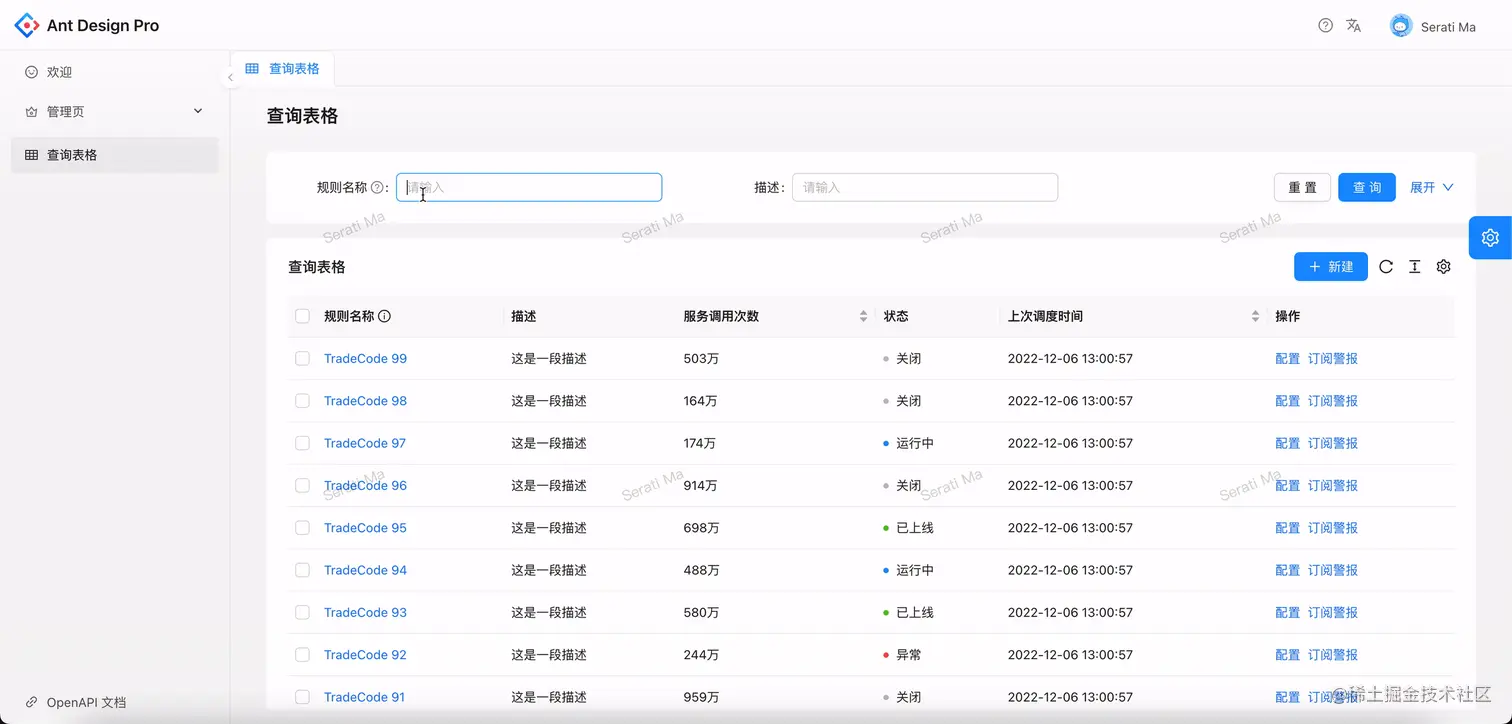Refresh the query table data

coord(1386,267)
